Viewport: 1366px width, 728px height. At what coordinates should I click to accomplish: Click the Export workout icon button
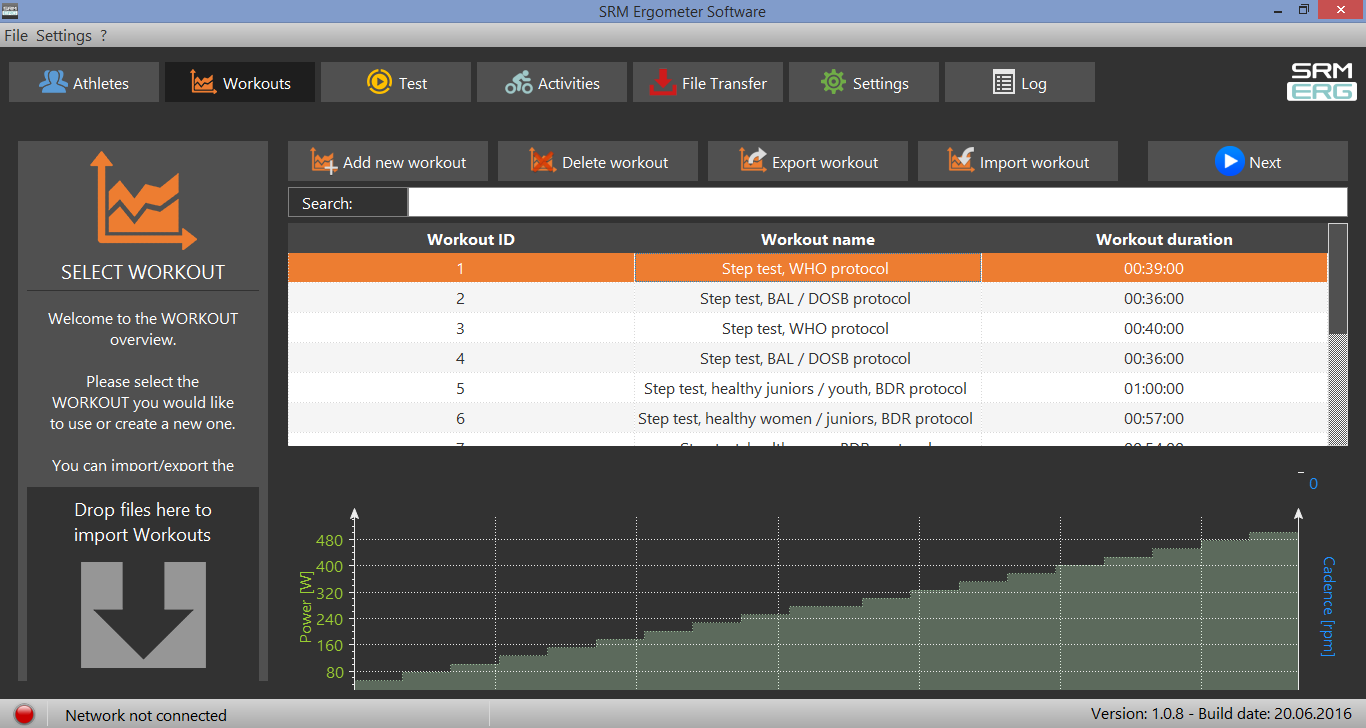[808, 161]
